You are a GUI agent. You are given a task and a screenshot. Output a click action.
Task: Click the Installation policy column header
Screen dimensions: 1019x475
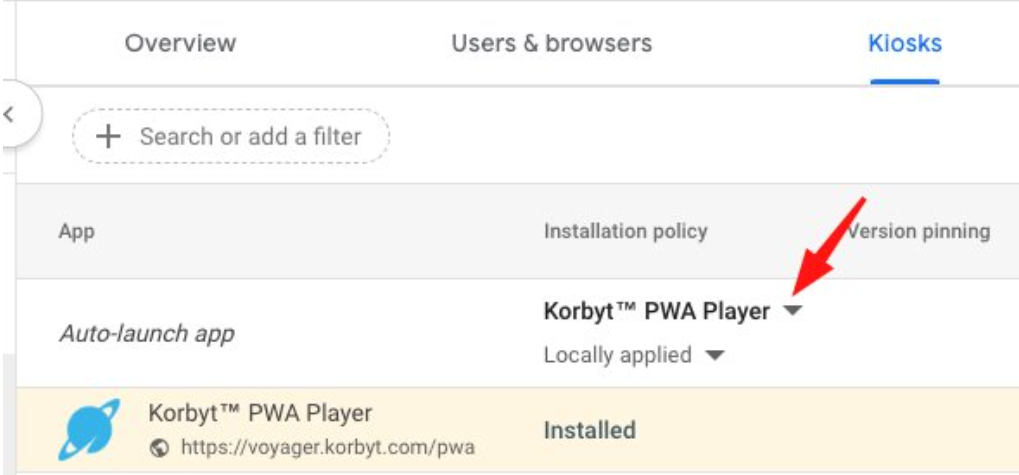625,231
